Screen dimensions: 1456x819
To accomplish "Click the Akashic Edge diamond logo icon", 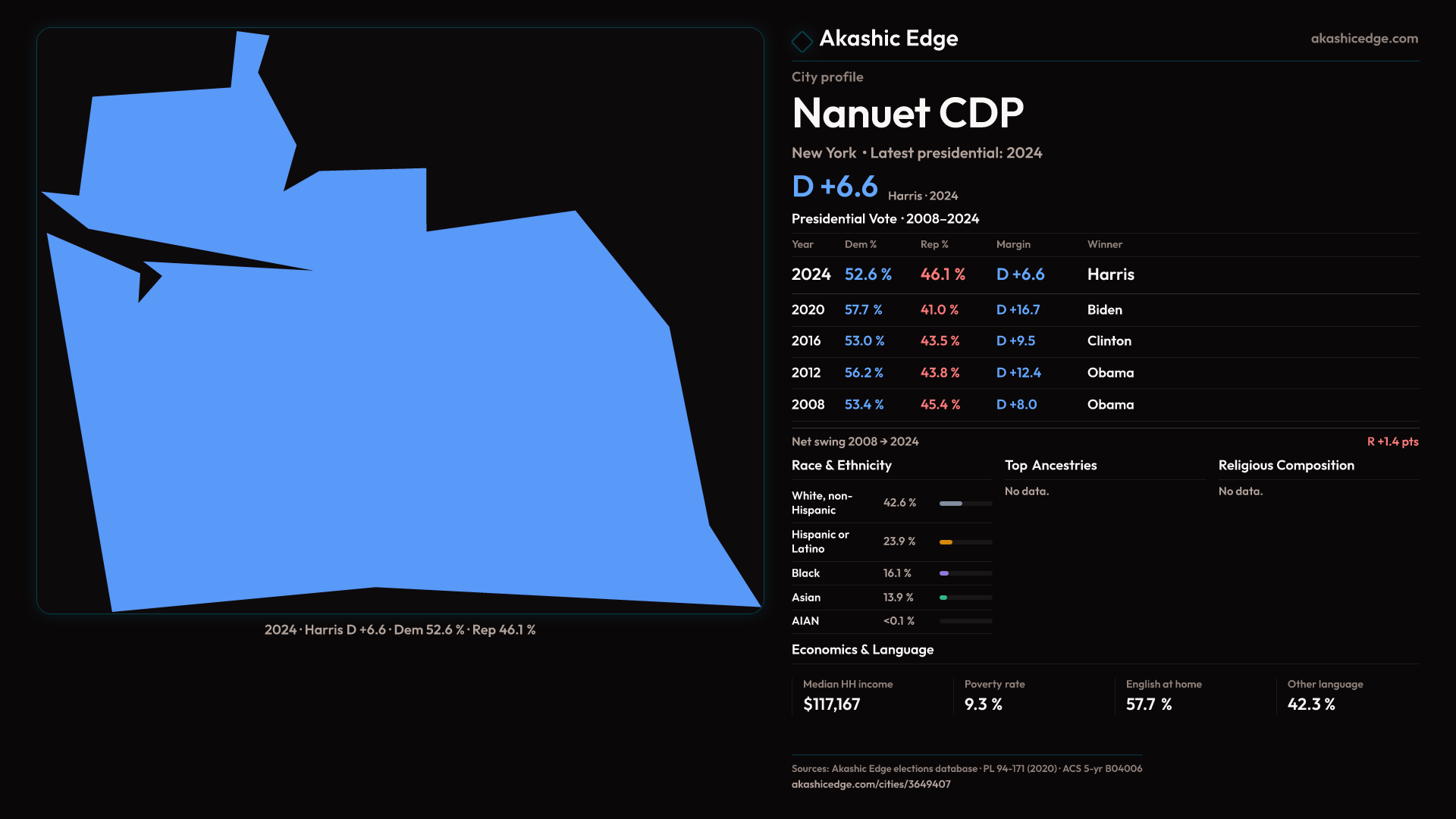I will tap(802, 41).
